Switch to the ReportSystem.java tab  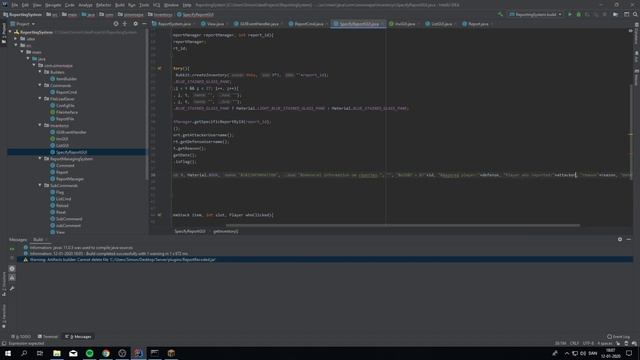pos(174,24)
